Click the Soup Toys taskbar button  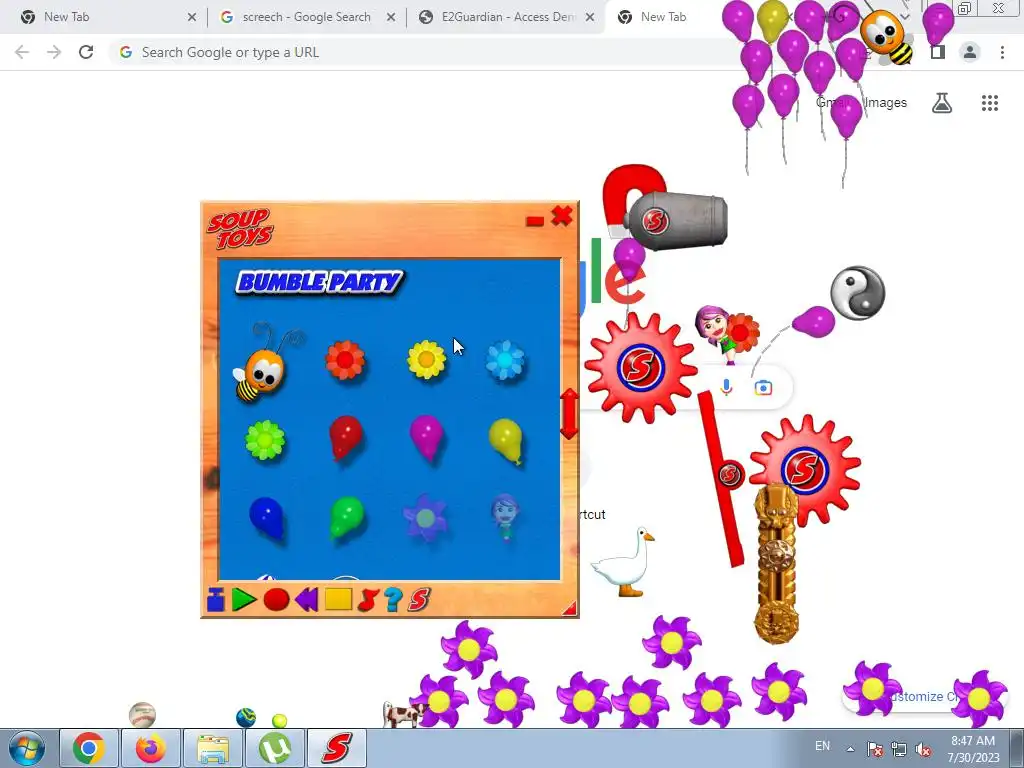tap(337, 748)
